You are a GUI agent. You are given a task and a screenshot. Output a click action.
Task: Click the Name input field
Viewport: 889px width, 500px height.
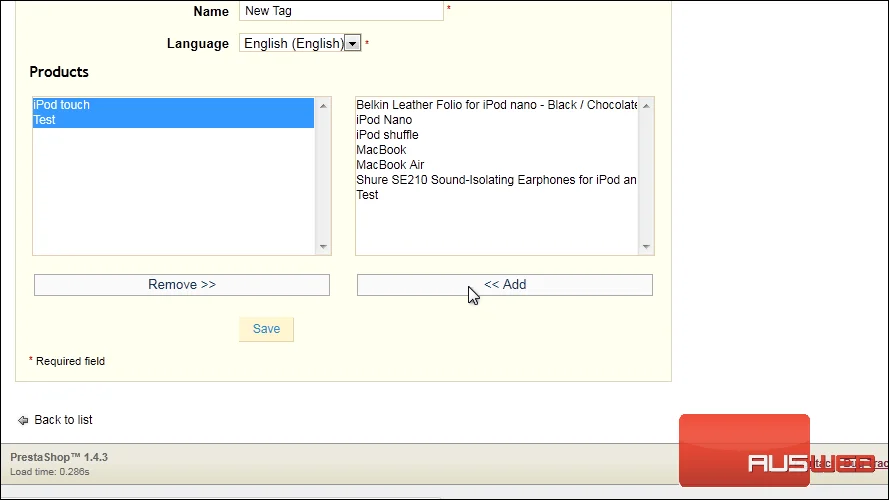click(x=341, y=11)
